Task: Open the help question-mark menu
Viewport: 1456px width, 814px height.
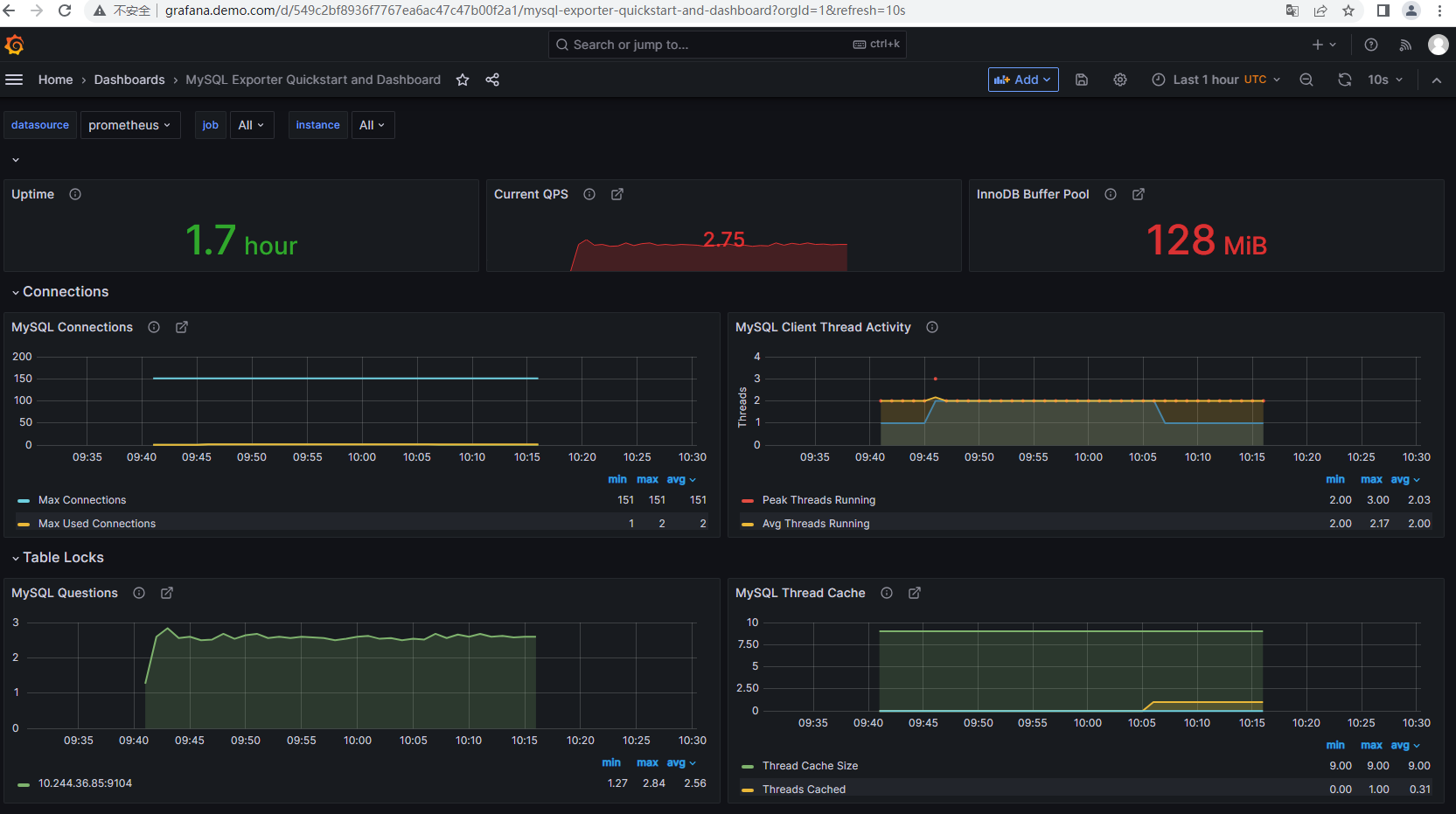Action: coord(1371,45)
